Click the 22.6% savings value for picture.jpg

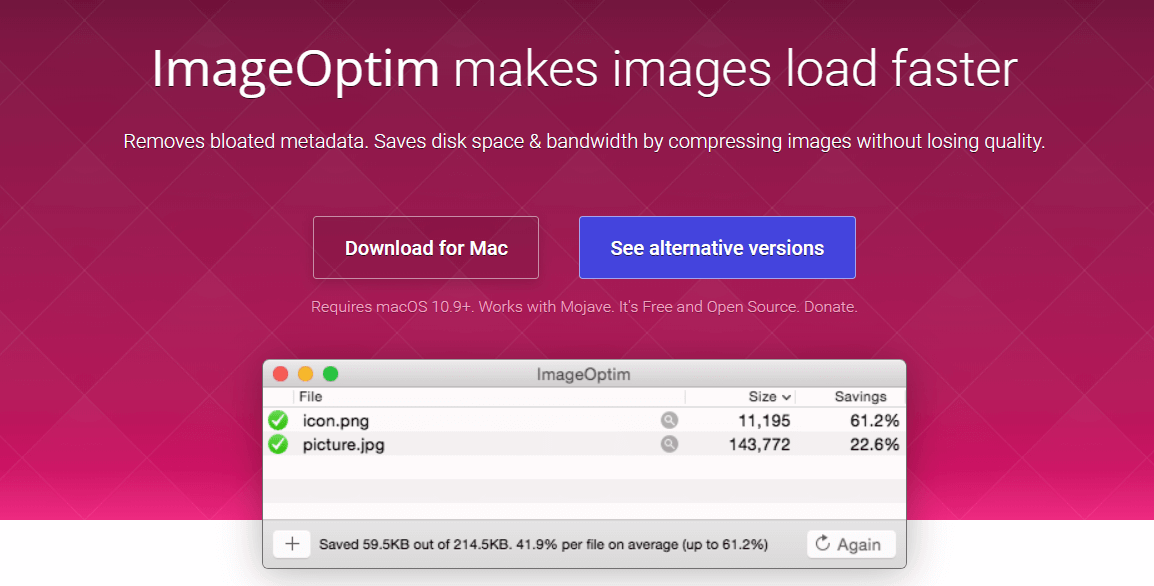point(874,445)
